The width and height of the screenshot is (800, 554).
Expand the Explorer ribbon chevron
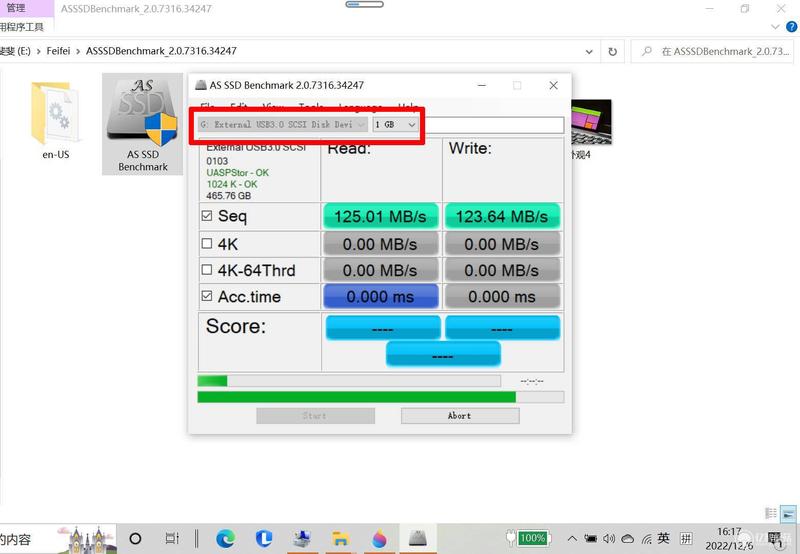(775, 27)
